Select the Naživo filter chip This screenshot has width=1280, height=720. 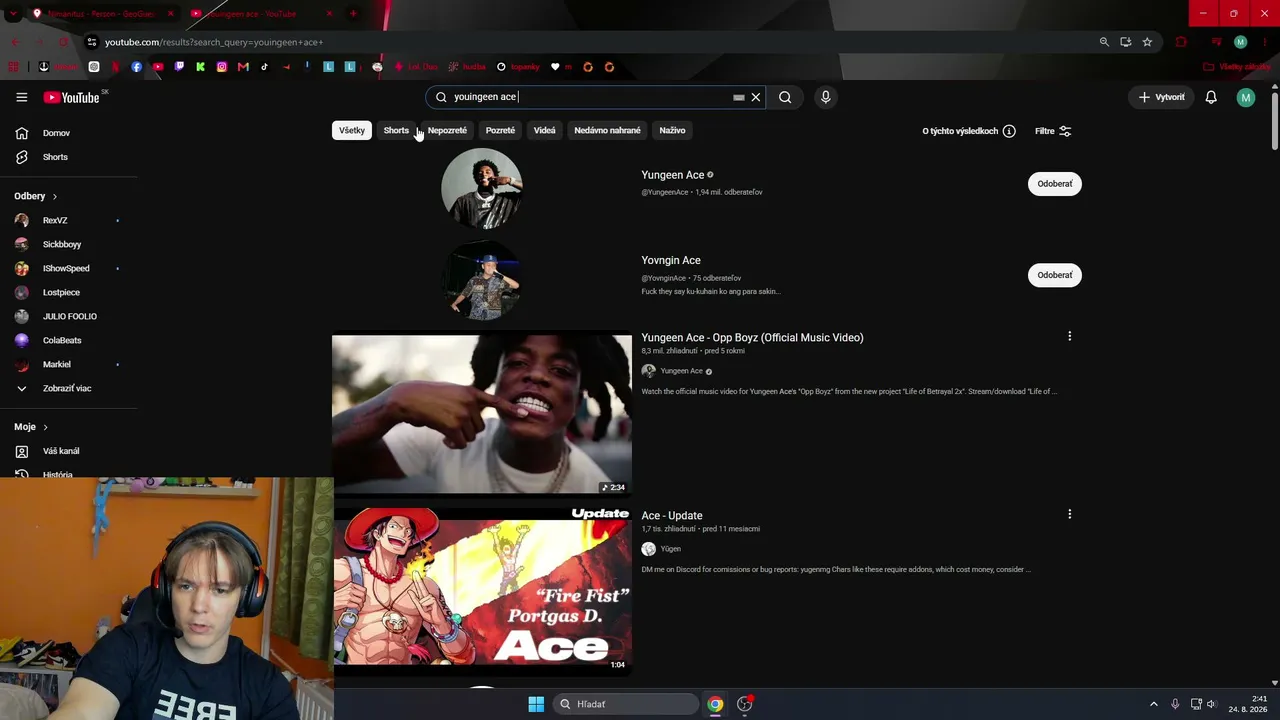[x=672, y=130]
